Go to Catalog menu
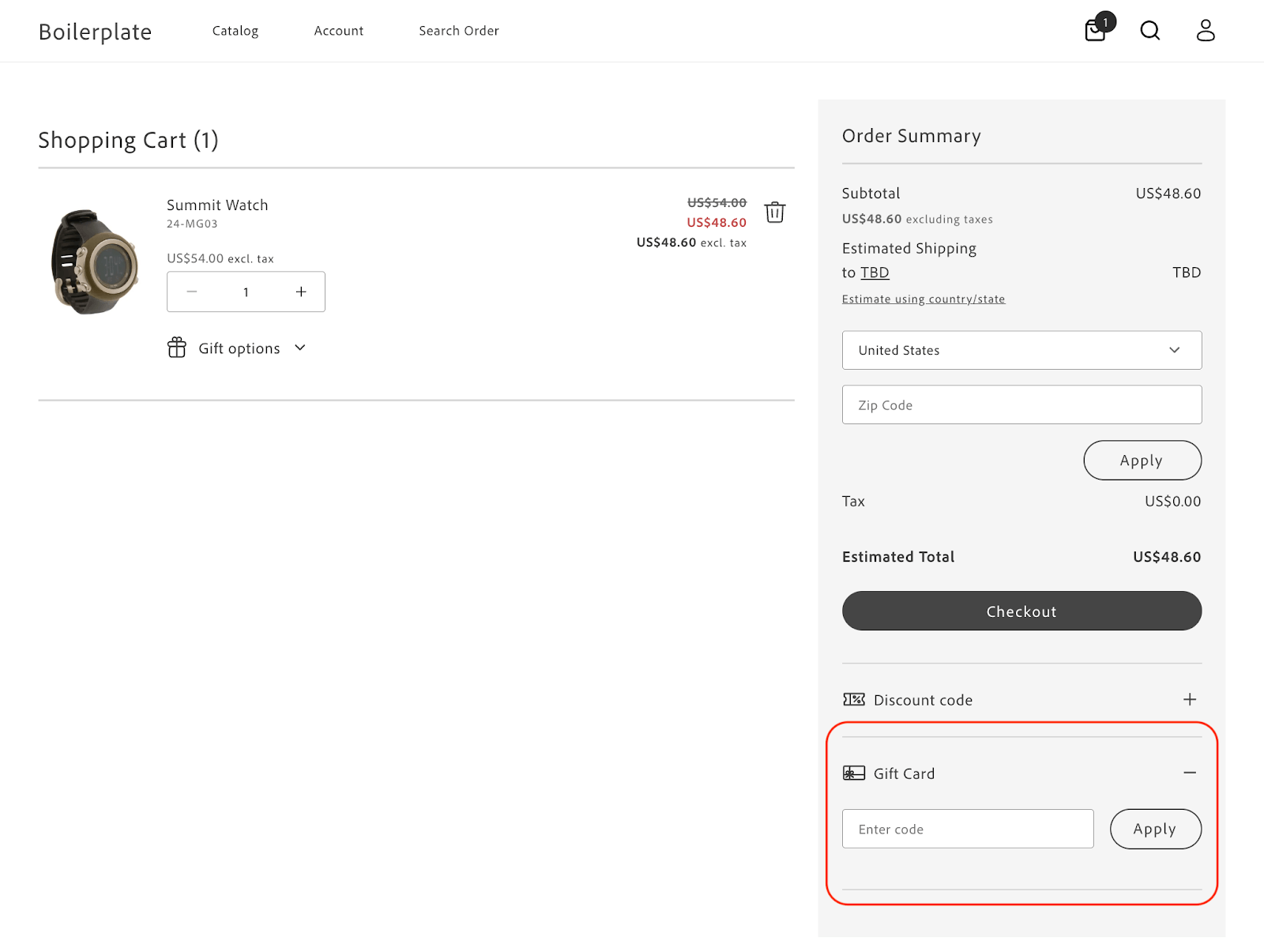The height and width of the screenshot is (952, 1264). tap(235, 31)
